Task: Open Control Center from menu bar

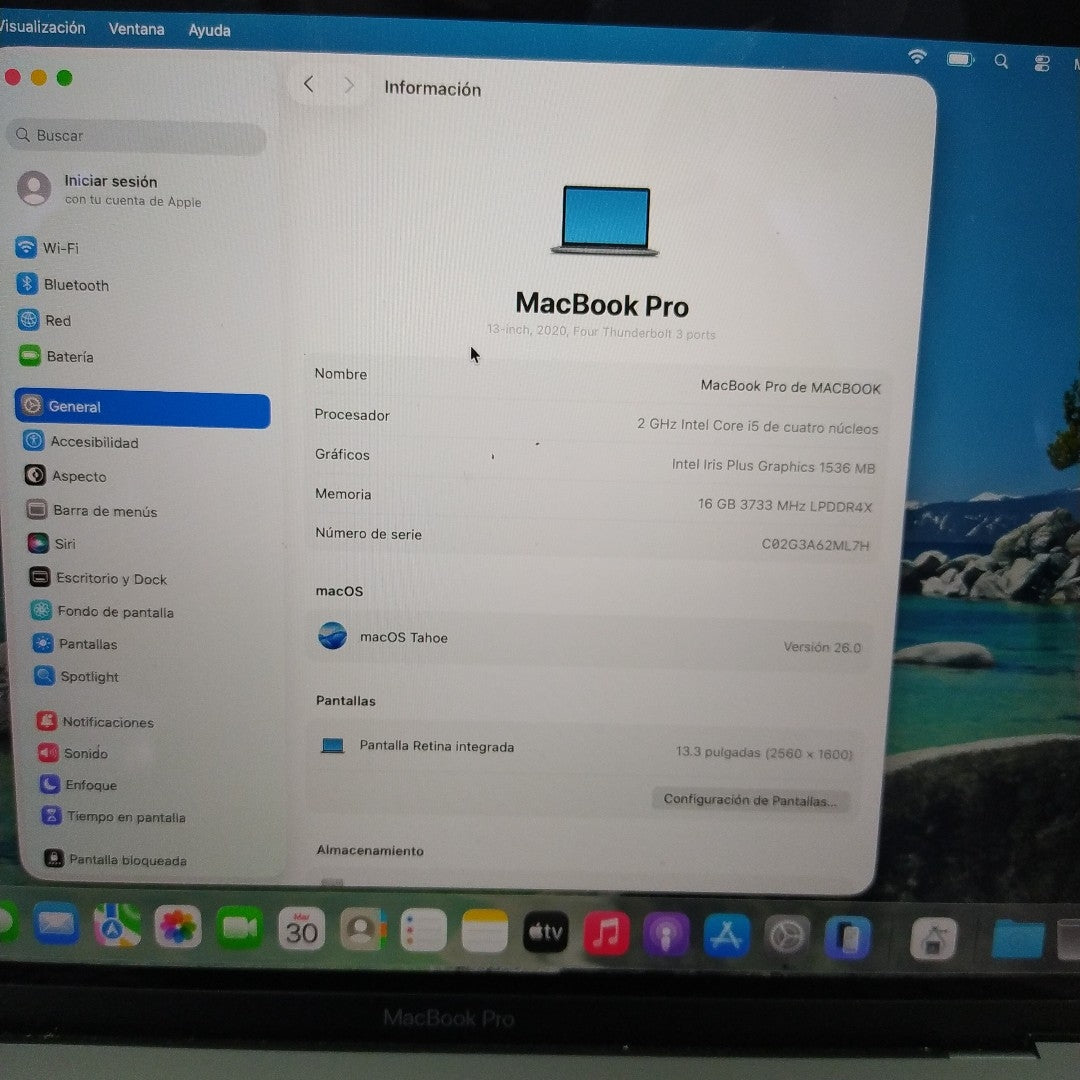Action: click(x=1042, y=63)
